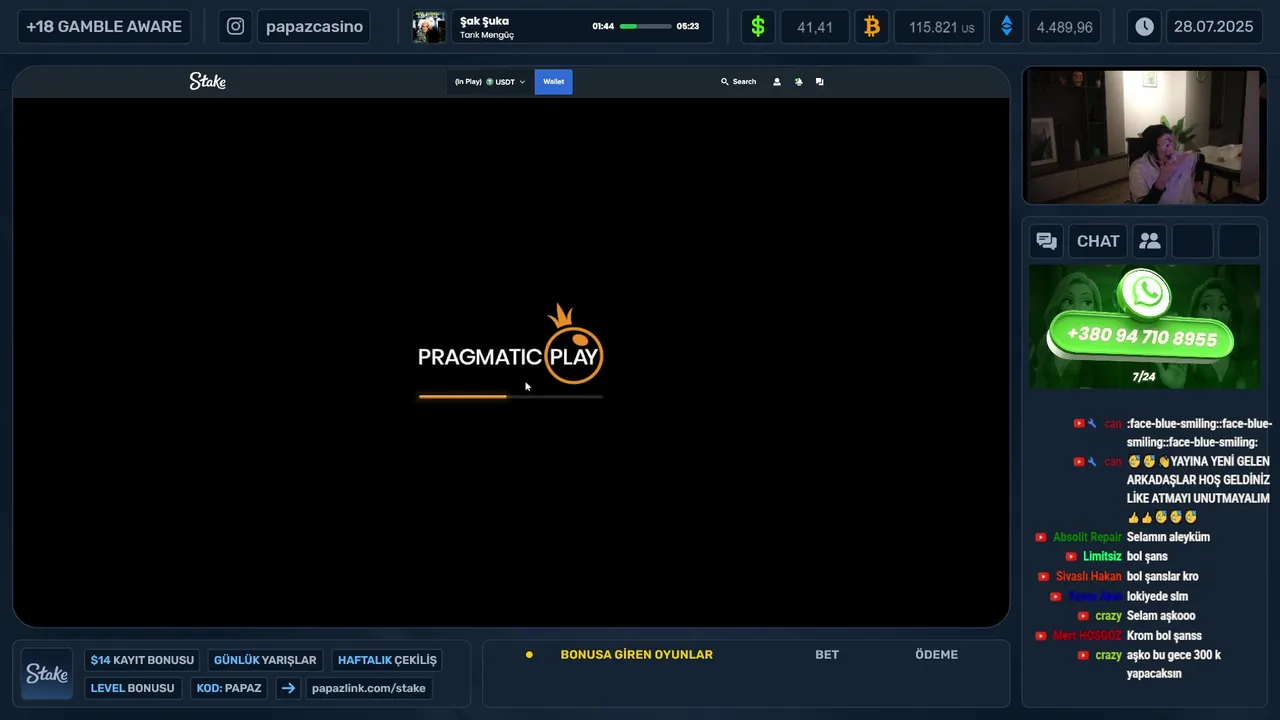Click the 'Tarık Mengüç' artist name
1280x720 pixels.
click(487, 35)
